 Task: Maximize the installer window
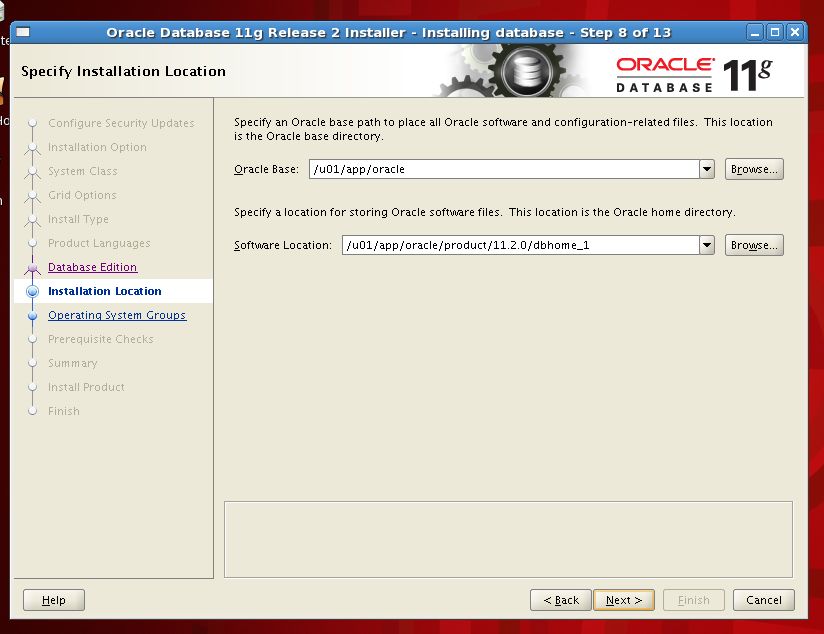point(775,32)
